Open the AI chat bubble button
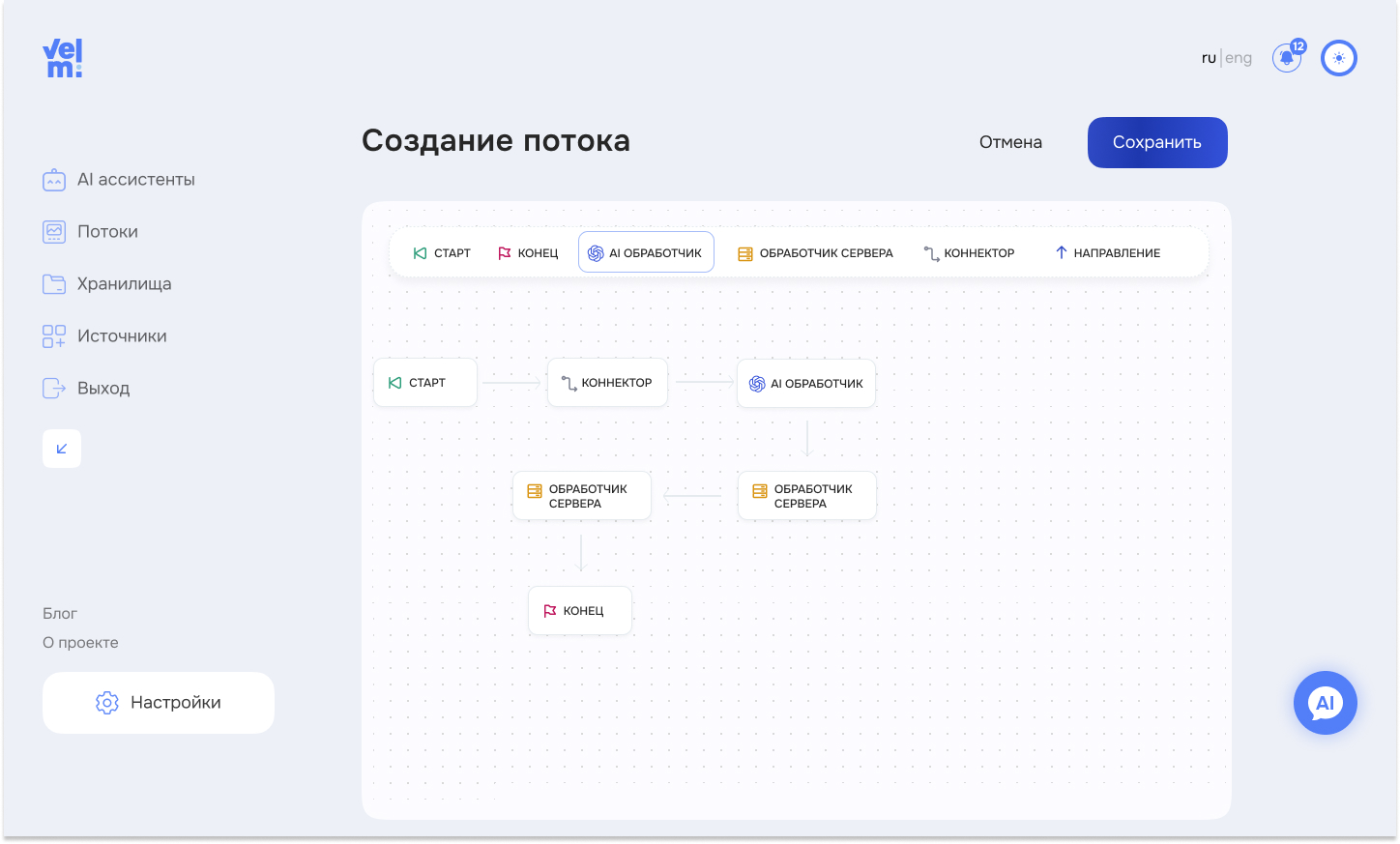Viewport: 1400px width, 844px height. (x=1325, y=703)
